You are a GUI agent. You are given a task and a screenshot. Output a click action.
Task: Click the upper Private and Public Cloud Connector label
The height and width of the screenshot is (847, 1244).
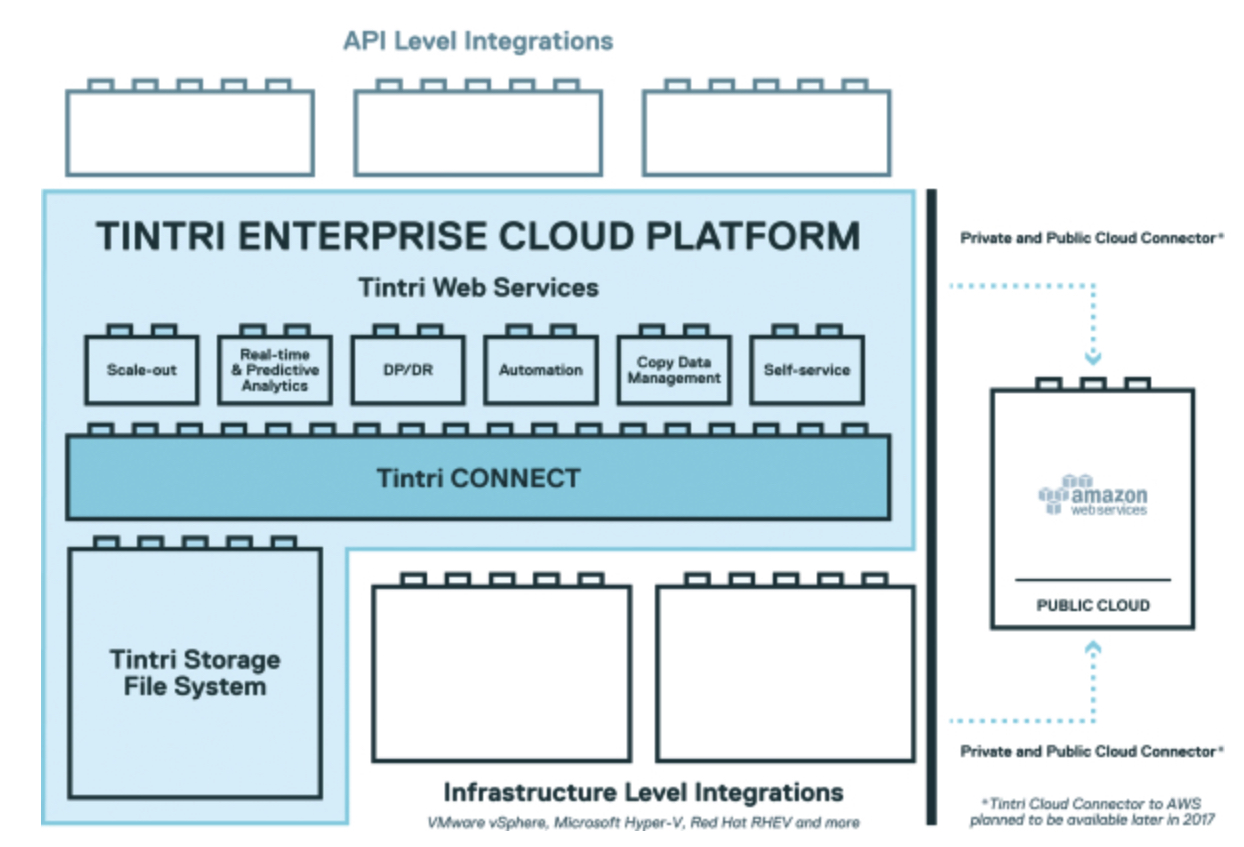point(1093,239)
